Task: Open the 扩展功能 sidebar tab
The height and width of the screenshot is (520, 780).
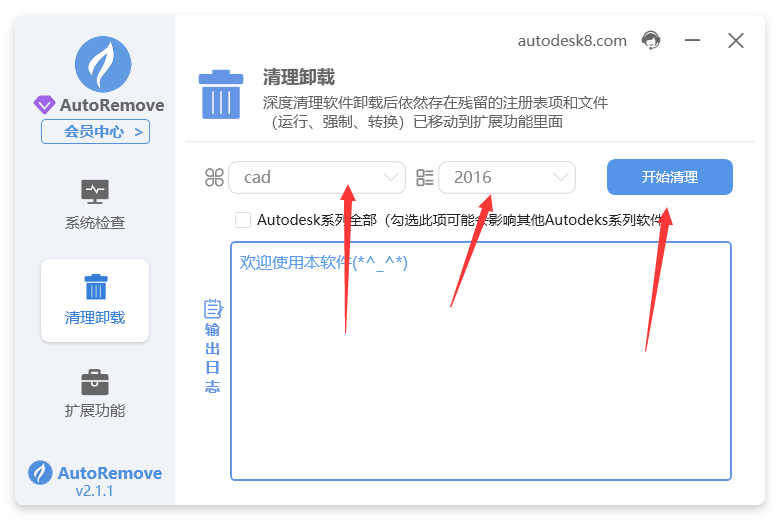Action: tap(95, 394)
